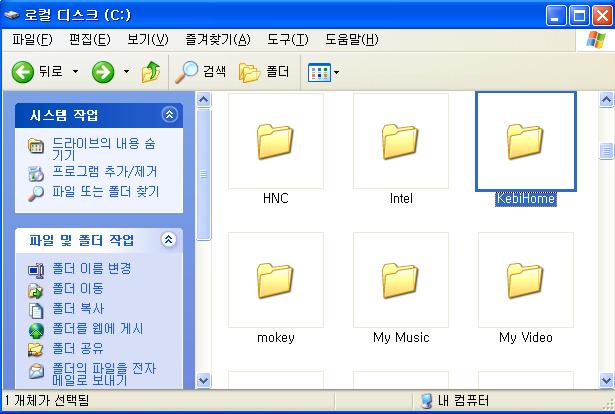Go up one folder level icon
Viewport: 615px width, 414px height.
(151, 72)
